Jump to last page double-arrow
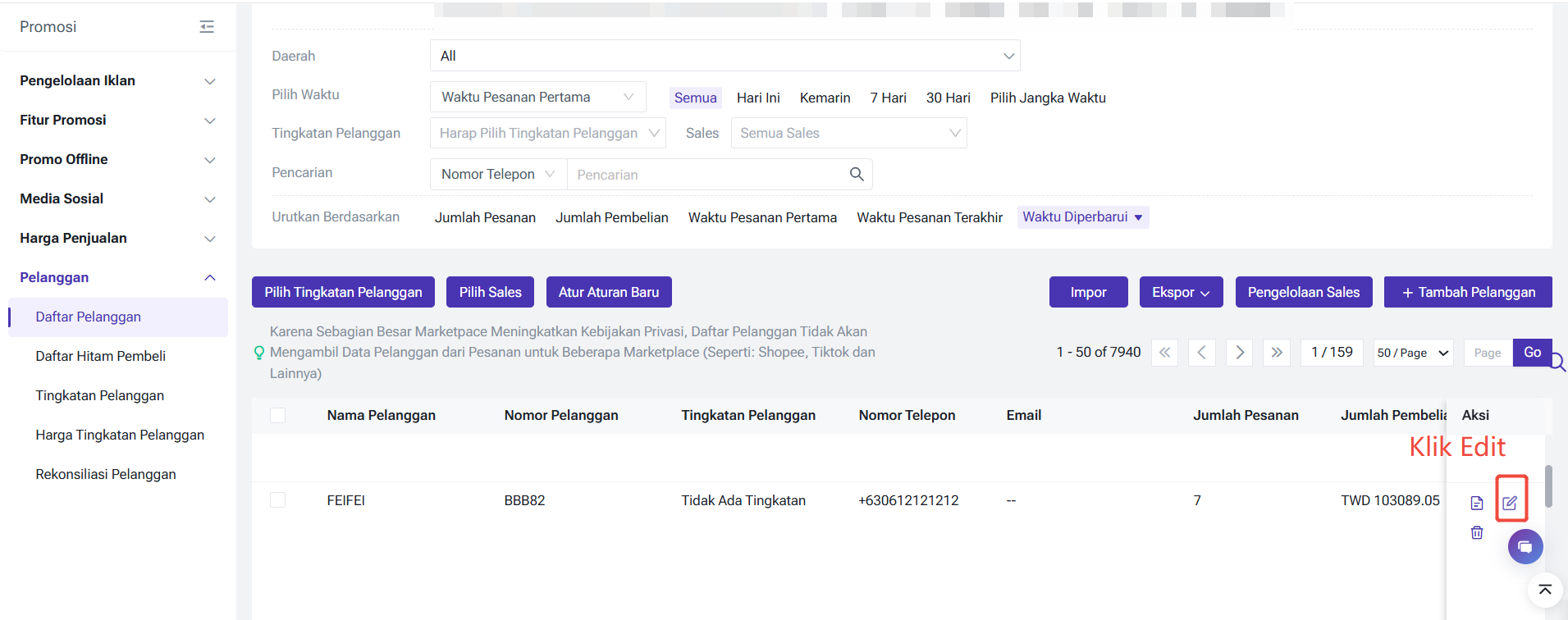 [1277, 353]
